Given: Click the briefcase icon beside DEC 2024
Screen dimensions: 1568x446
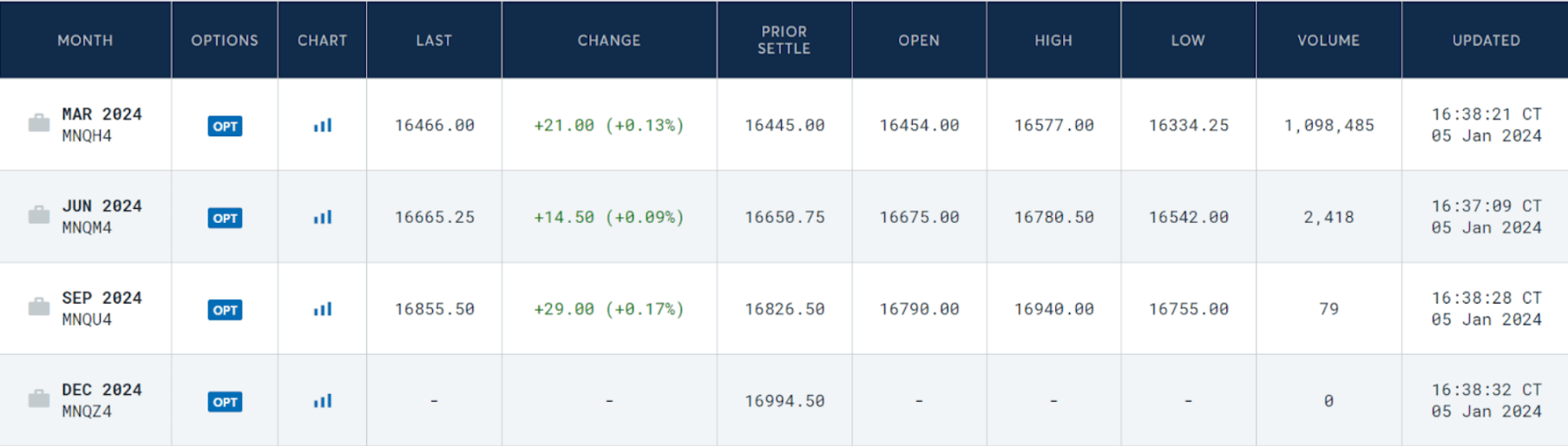Looking at the screenshot, I should tap(39, 399).
